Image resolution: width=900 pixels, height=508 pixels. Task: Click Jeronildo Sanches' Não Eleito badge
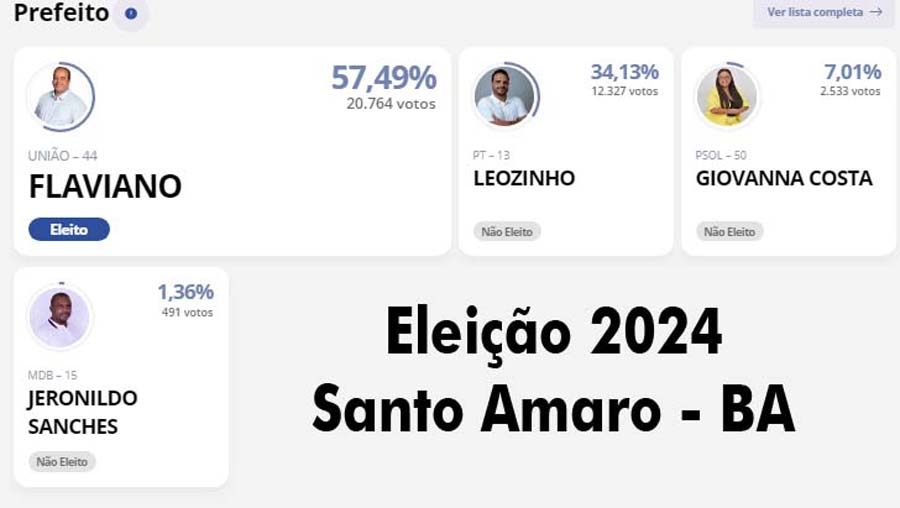point(62,462)
